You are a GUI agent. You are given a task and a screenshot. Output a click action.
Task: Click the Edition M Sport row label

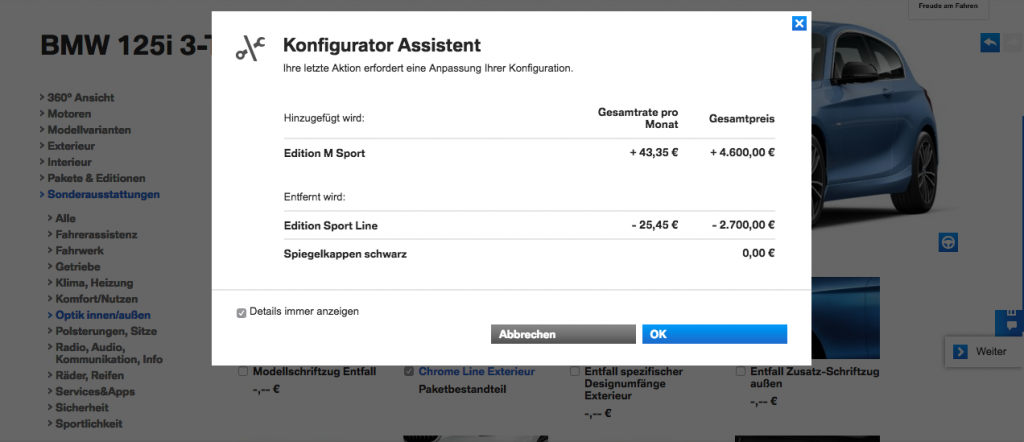coord(324,154)
